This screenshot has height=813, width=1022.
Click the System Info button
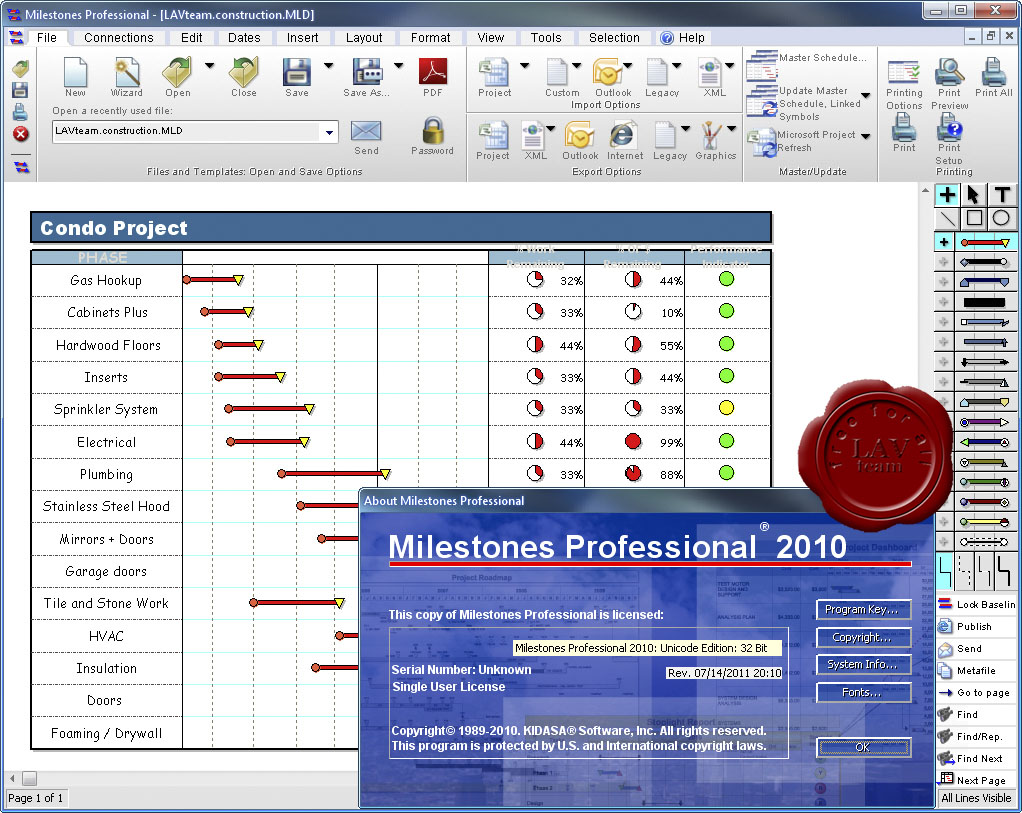(864, 664)
